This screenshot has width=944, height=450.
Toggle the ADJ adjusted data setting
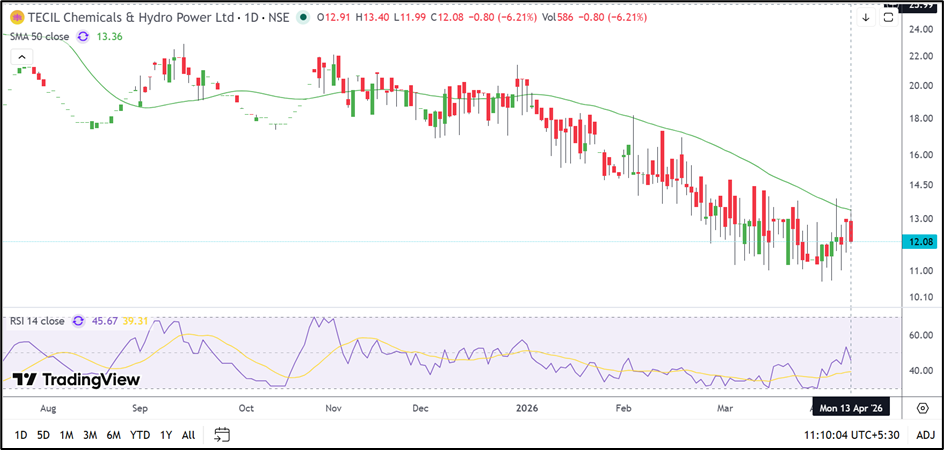[x=925, y=434]
